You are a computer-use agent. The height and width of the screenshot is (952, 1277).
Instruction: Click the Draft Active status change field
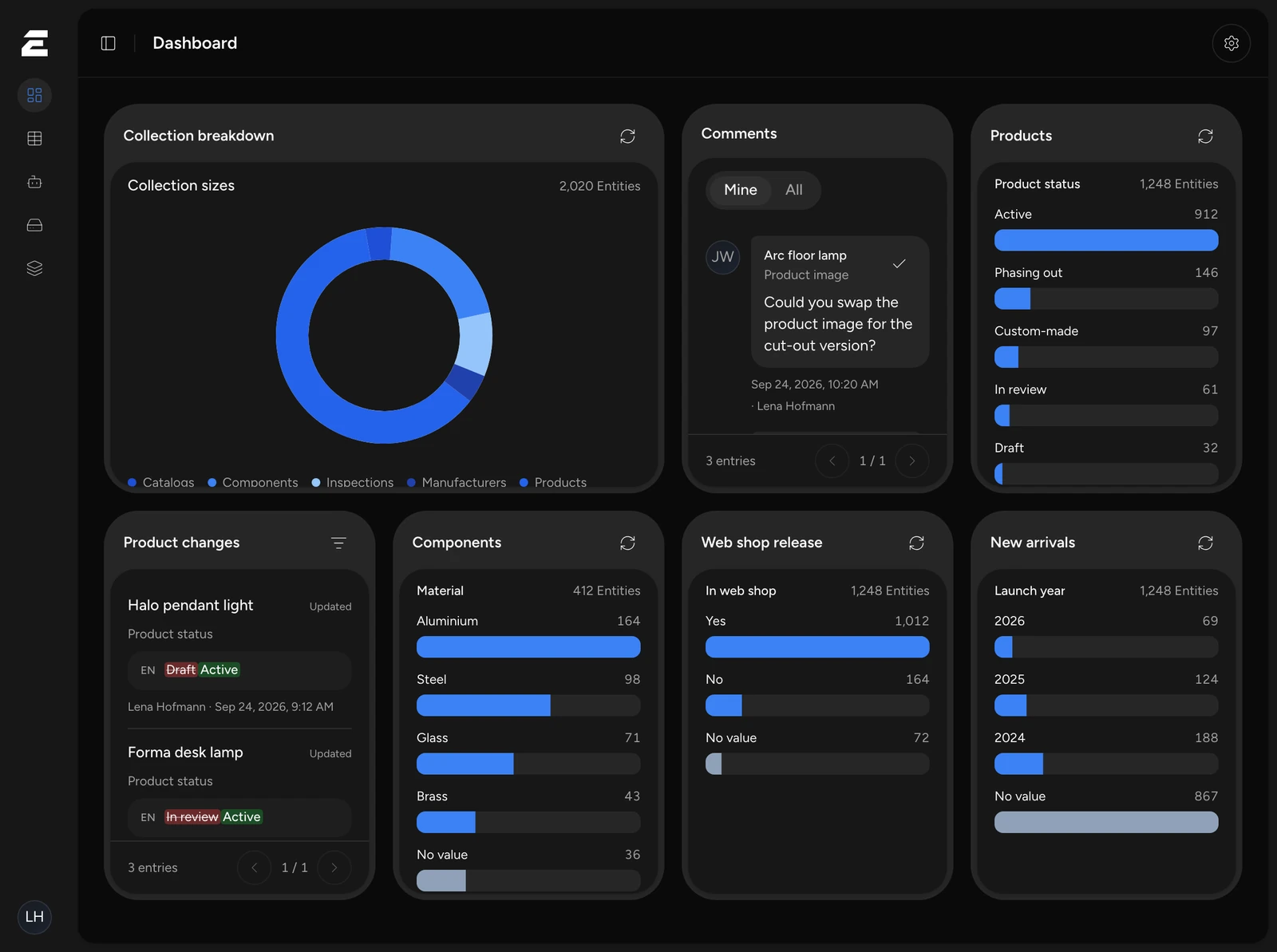click(239, 670)
